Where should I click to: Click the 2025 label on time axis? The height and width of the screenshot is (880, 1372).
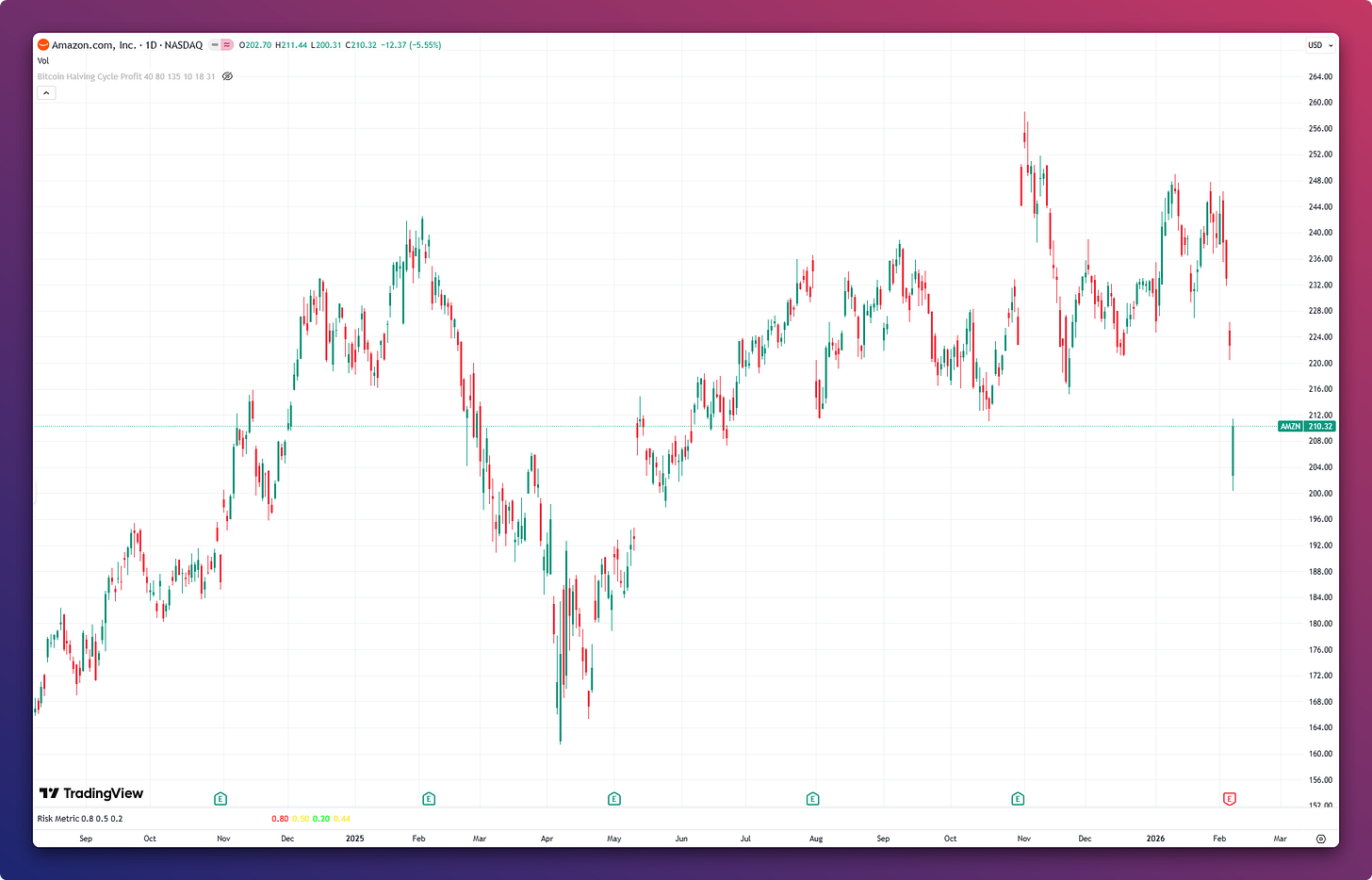(355, 839)
